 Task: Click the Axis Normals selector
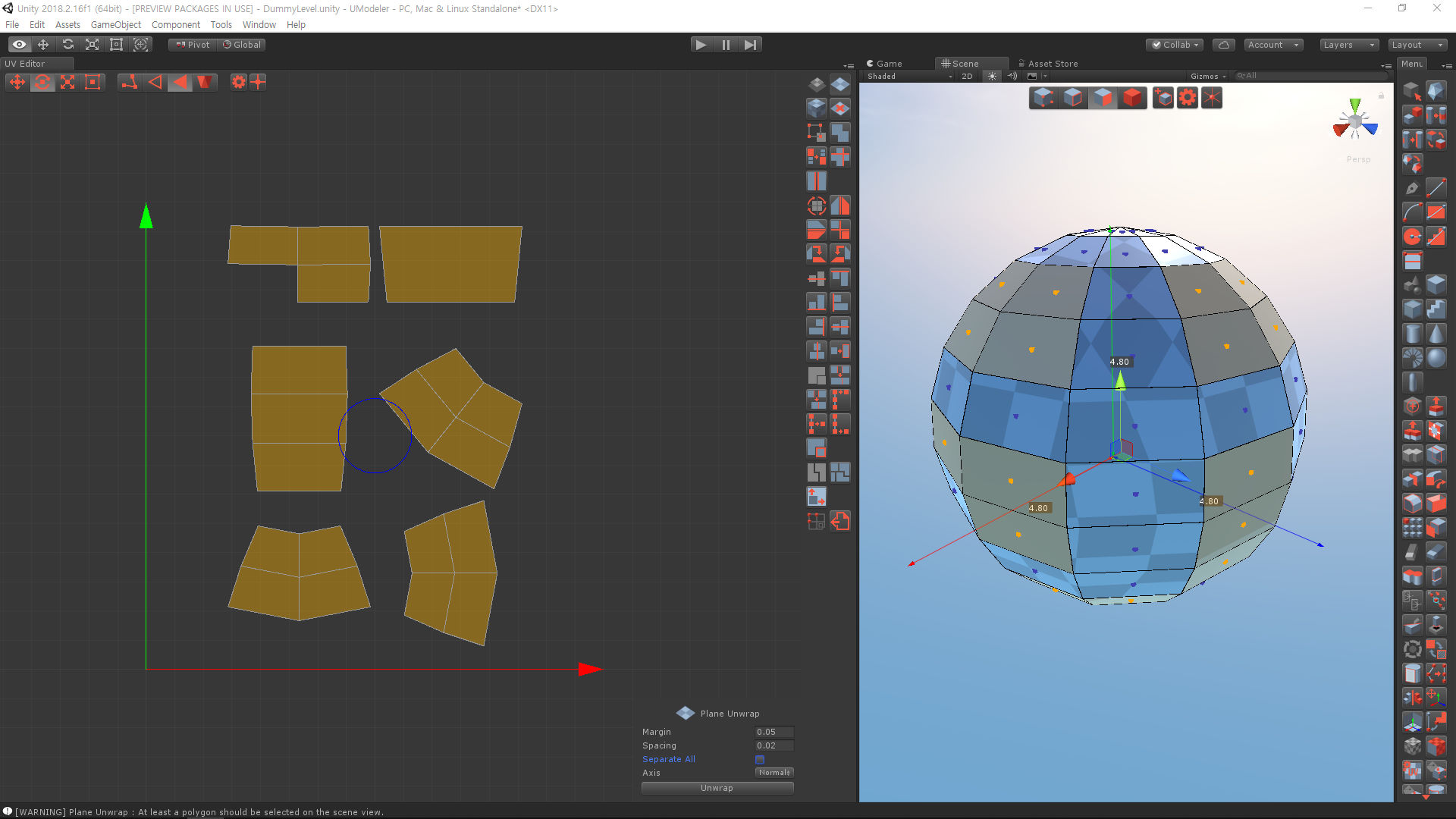[x=775, y=772]
